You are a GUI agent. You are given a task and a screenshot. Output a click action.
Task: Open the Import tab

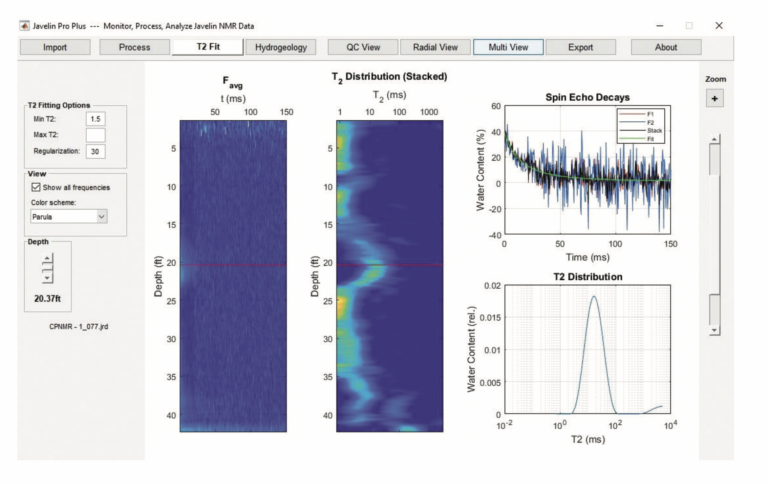(54, 47)
